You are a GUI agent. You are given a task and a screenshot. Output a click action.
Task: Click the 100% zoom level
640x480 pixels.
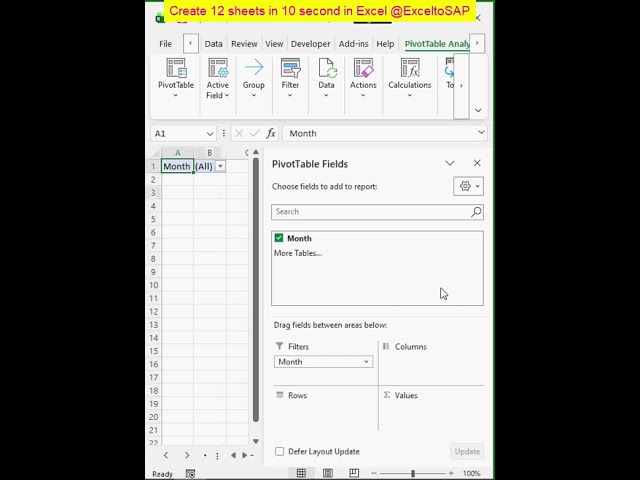point(471,473)
